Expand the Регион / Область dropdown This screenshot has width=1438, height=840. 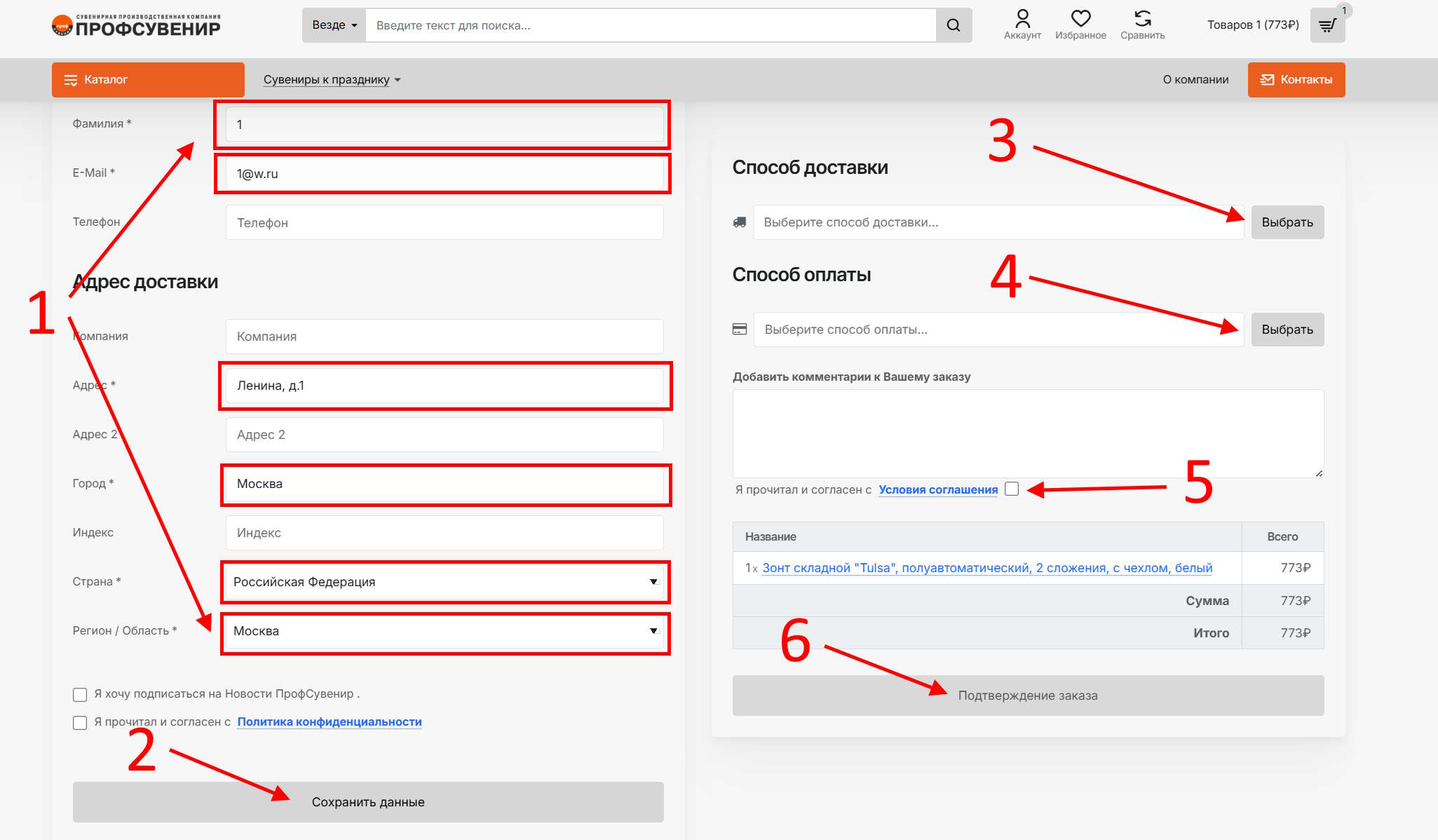tap(445, 631)
